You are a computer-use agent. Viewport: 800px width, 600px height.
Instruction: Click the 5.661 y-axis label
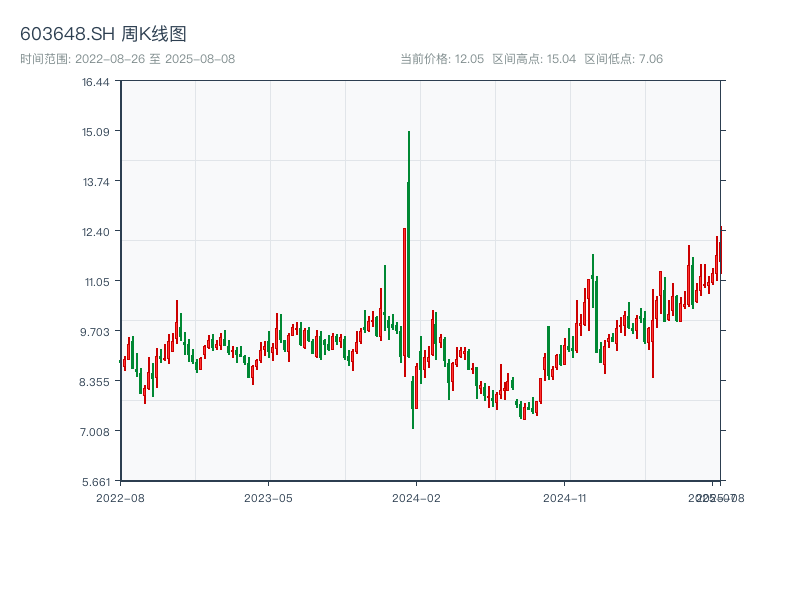[x=96, y=482]
